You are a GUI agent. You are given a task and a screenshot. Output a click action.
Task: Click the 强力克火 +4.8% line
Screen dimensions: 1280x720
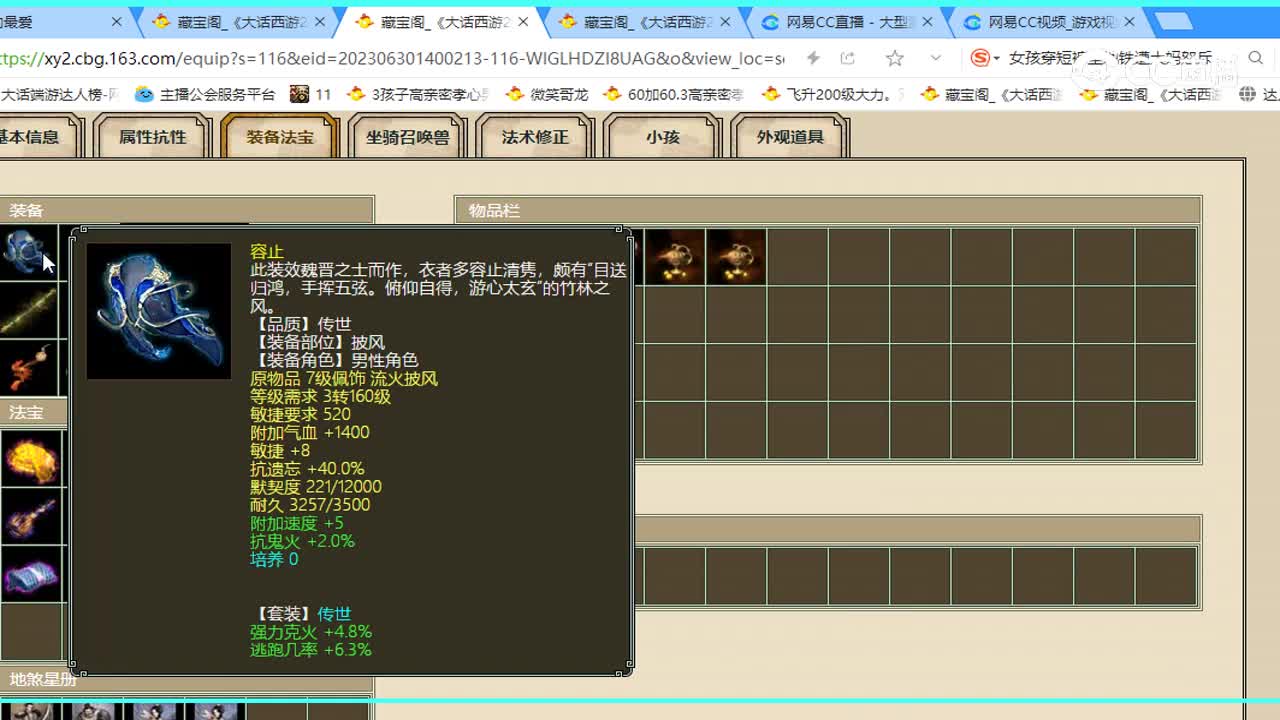click(x=311, y=632)
